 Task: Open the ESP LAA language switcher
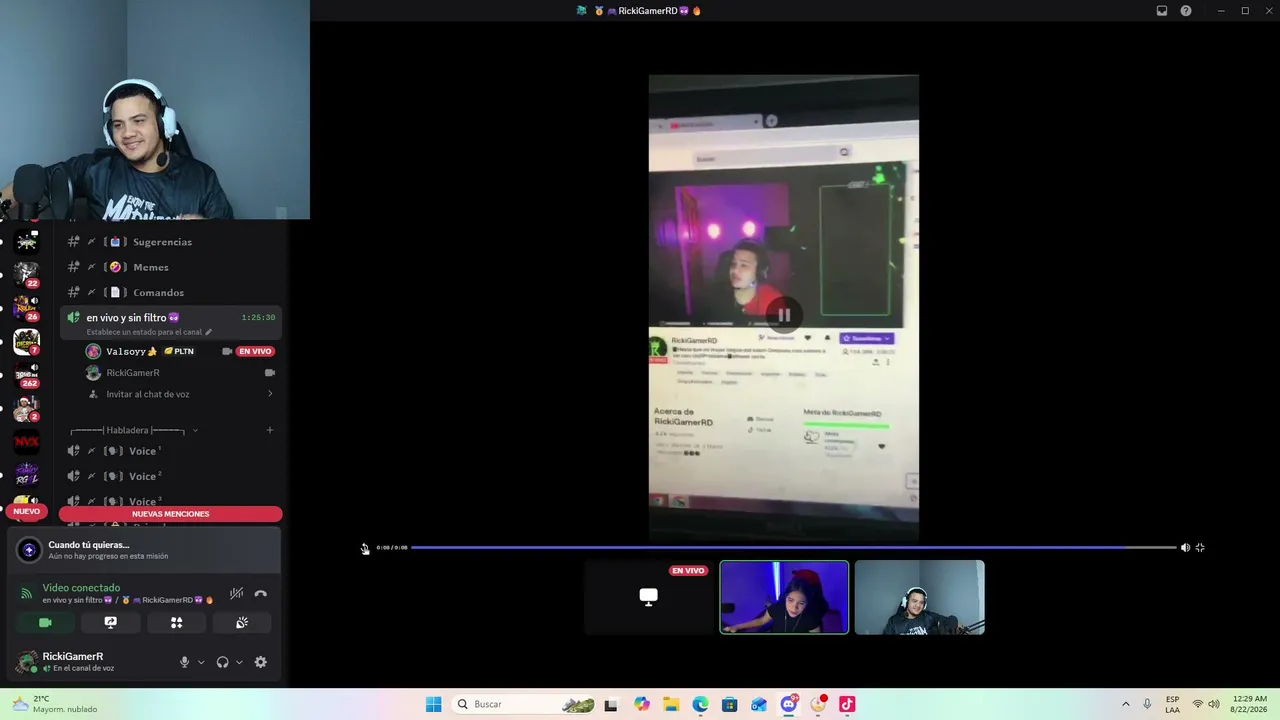[x=1172, y=704]
